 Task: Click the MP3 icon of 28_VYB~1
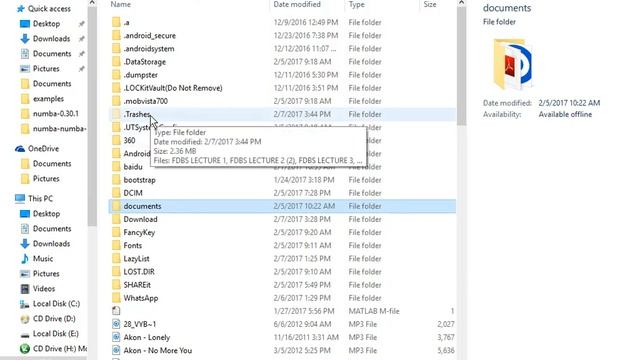(116, 324)
